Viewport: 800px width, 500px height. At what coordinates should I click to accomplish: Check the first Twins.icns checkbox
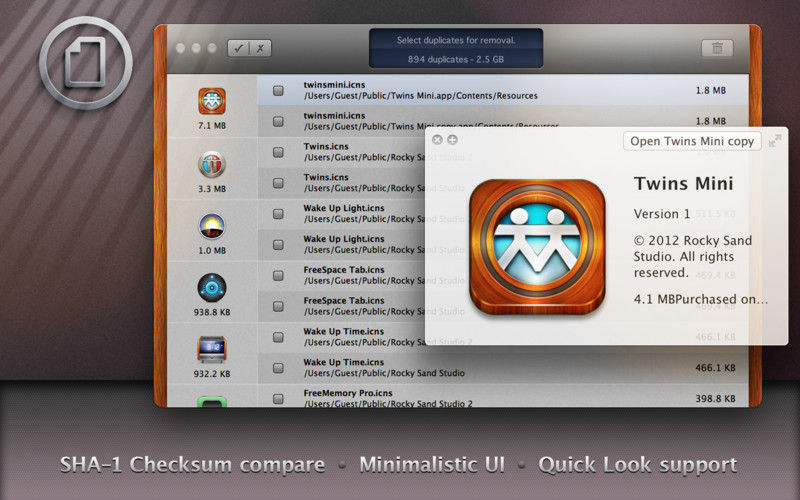278,152
